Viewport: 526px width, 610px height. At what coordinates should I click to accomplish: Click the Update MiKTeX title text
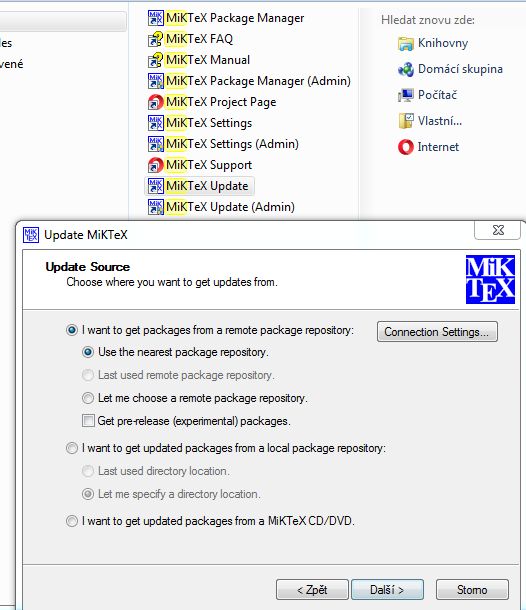86,235
